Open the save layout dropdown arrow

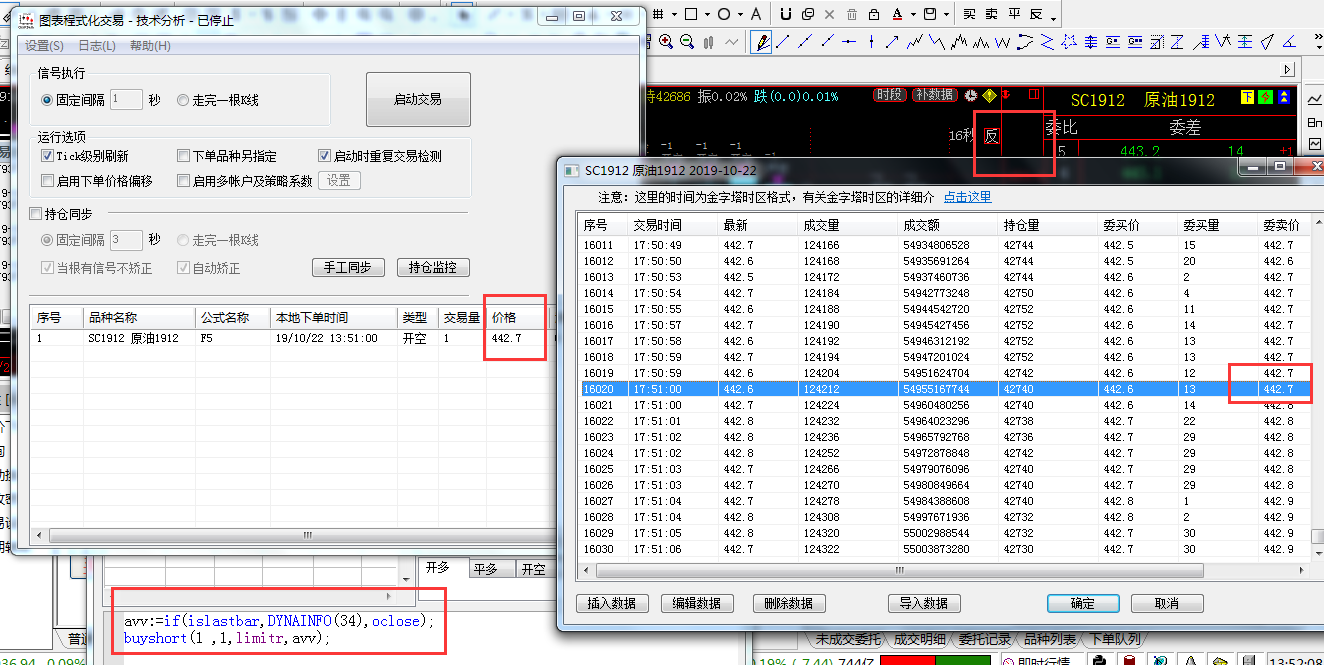click(x=946, y=15)
